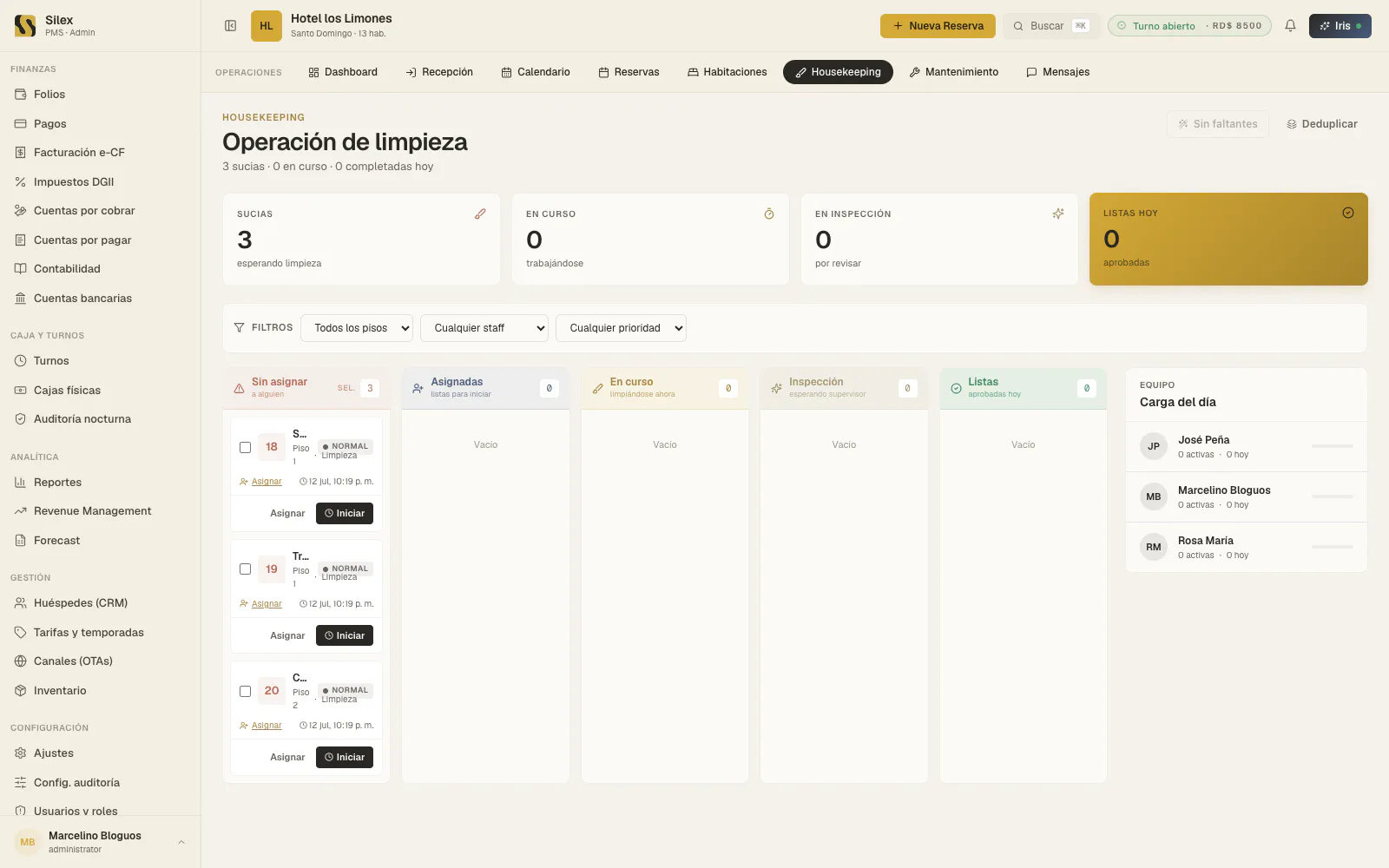The image size is (1389, 868).
Task: Click the RM avatar of Rosa María
Action: 1154,547
